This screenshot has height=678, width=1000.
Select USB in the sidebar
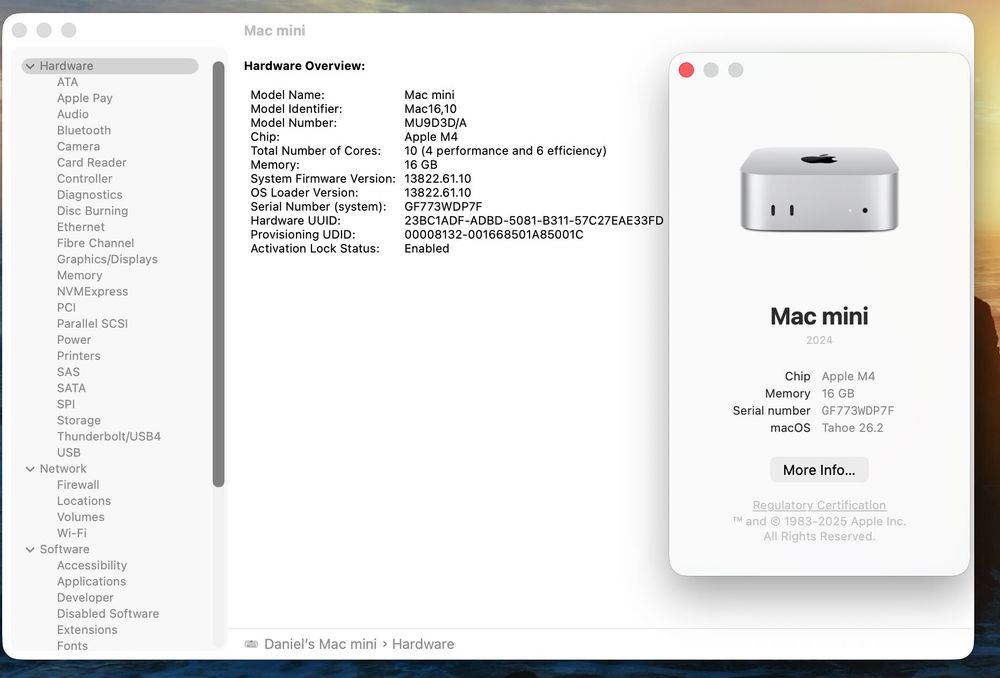click(68, 452)
